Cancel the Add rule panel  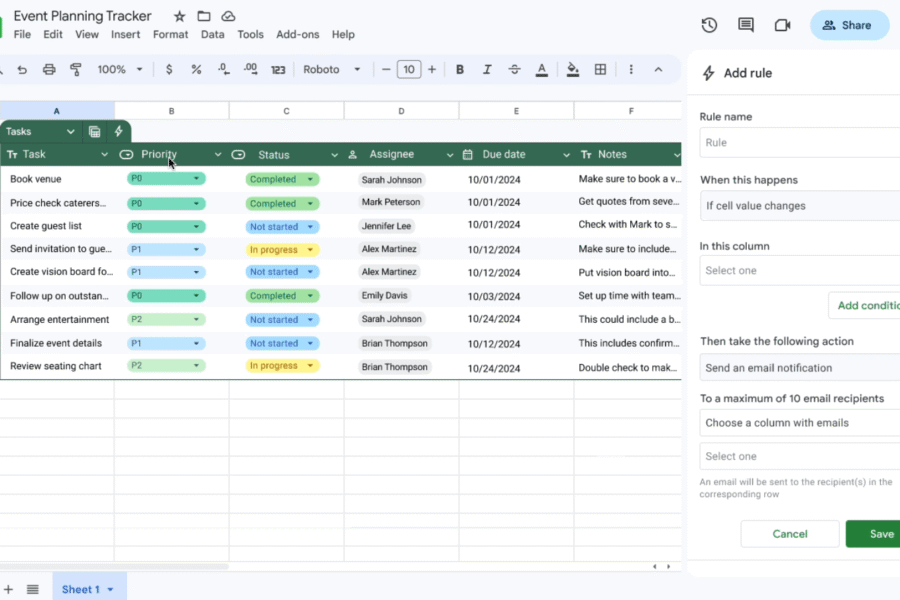[790, 534]
